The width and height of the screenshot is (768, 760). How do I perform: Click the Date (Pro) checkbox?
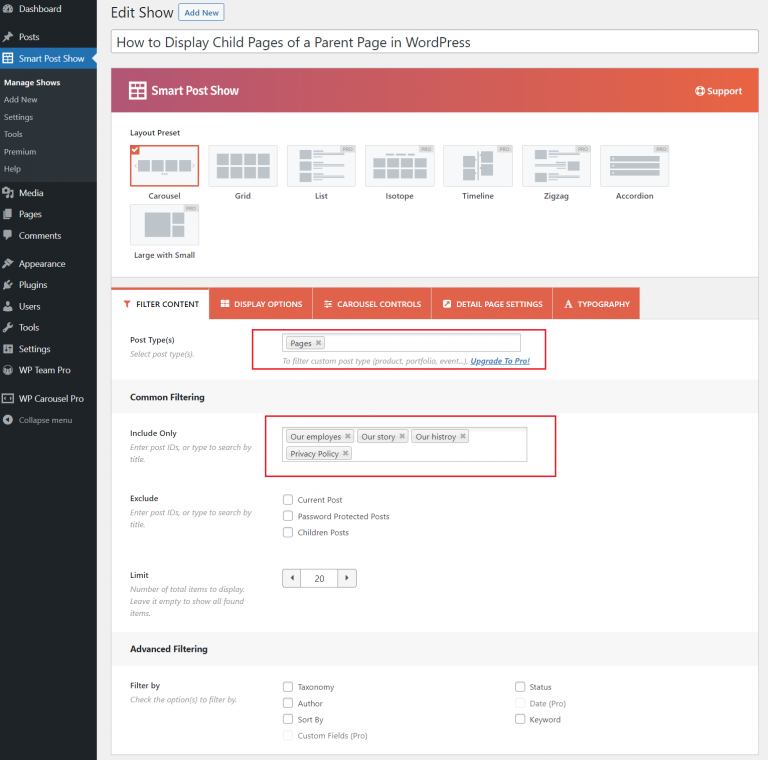pos(520,703)
